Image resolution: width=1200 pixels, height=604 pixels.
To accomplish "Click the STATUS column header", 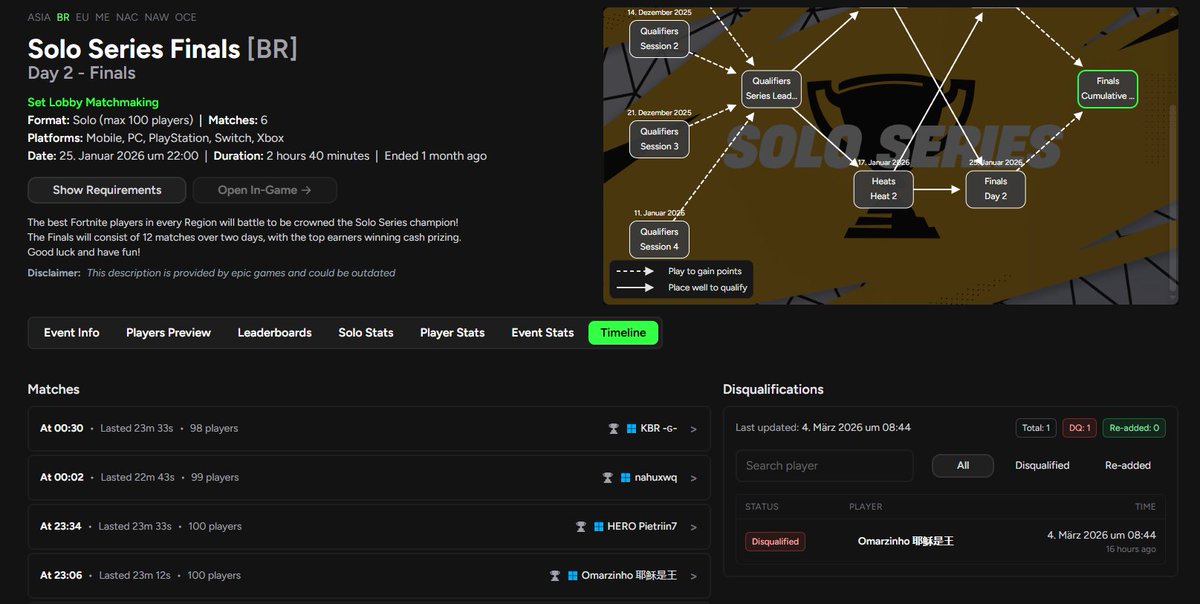I will coord(762,507).
